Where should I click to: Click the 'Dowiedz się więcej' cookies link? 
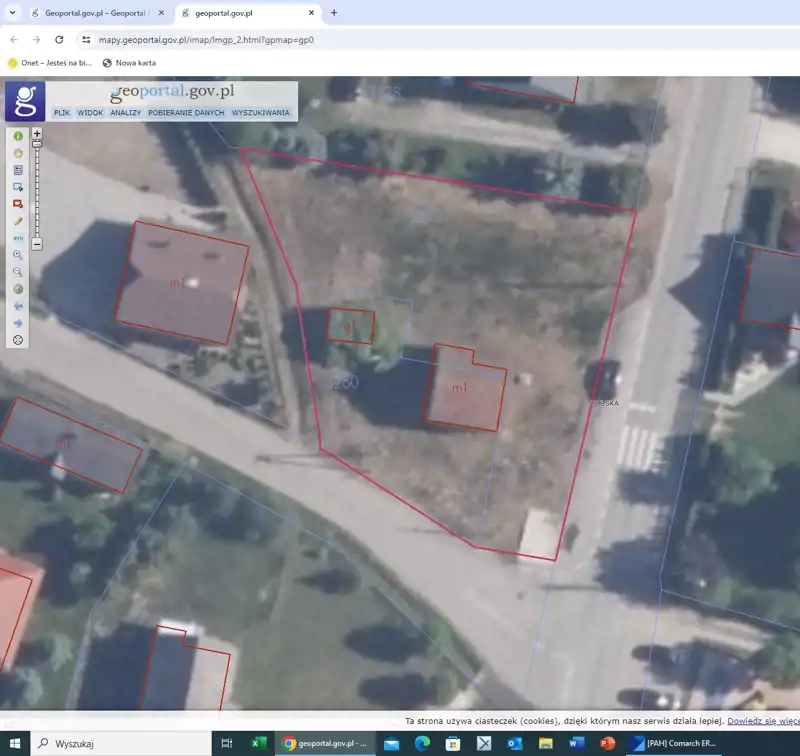click(x=762, y=720)
